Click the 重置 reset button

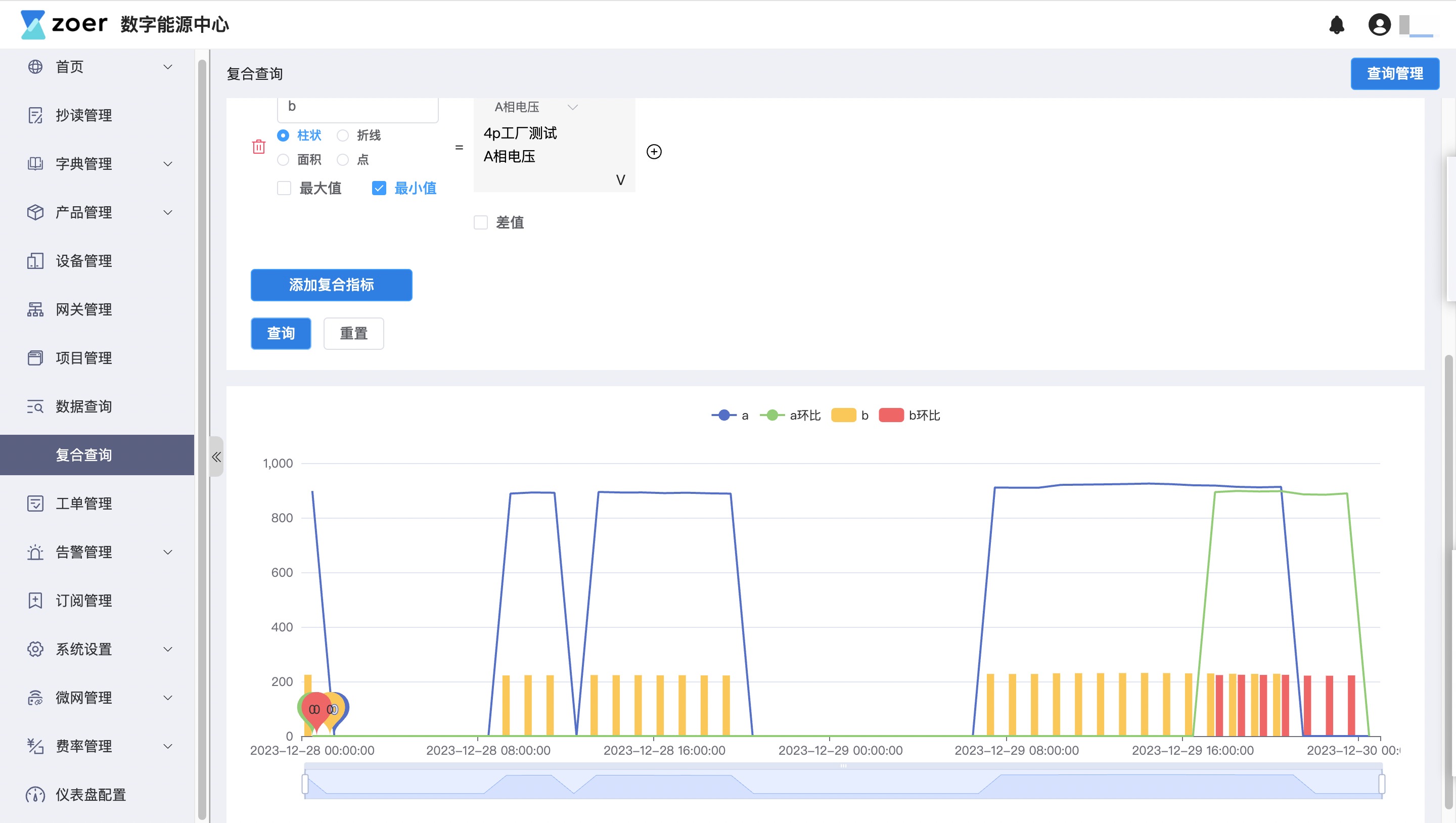click(x=354, y=334)
